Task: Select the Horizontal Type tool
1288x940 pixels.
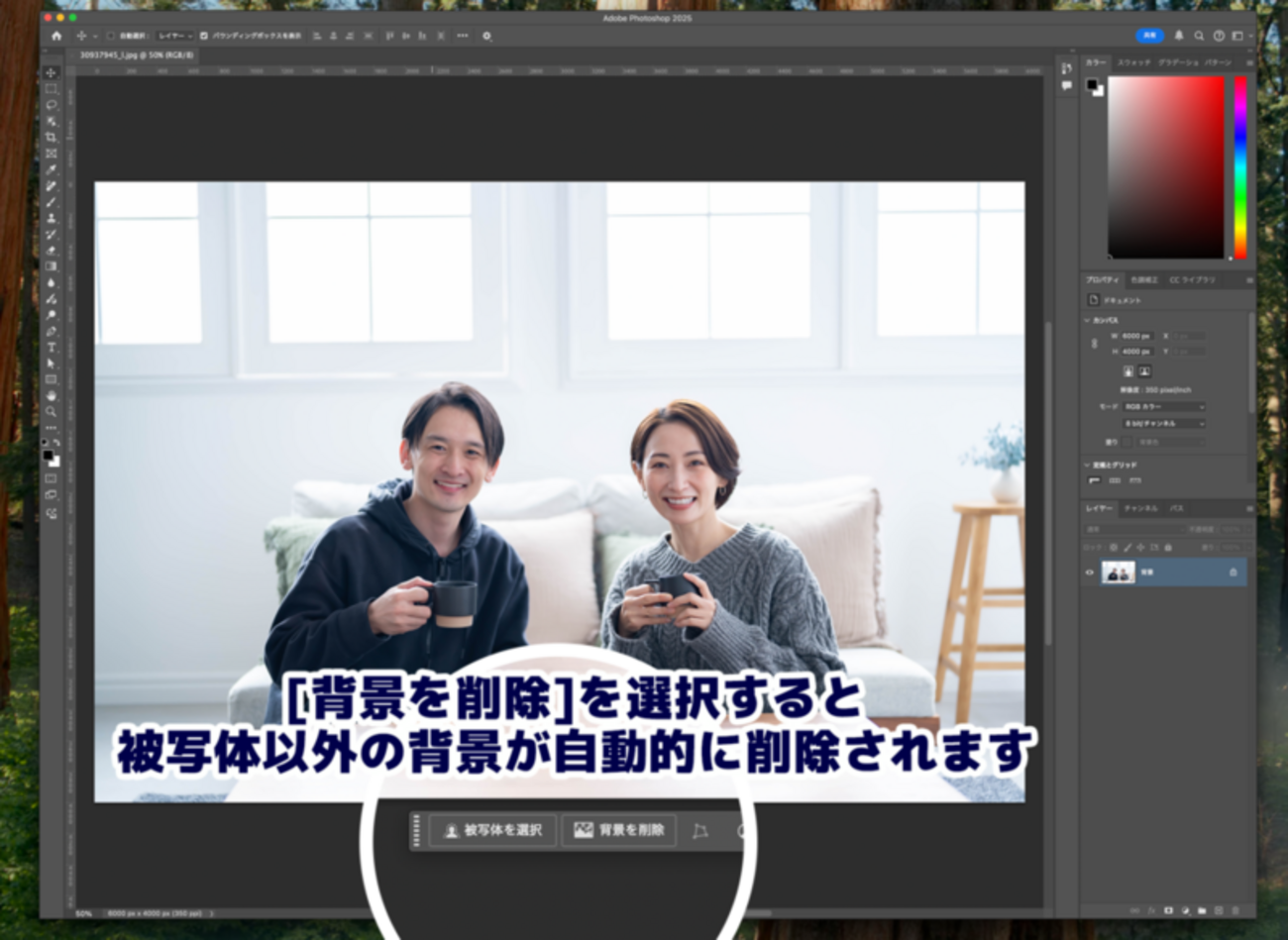Action: tap(52, 348)
